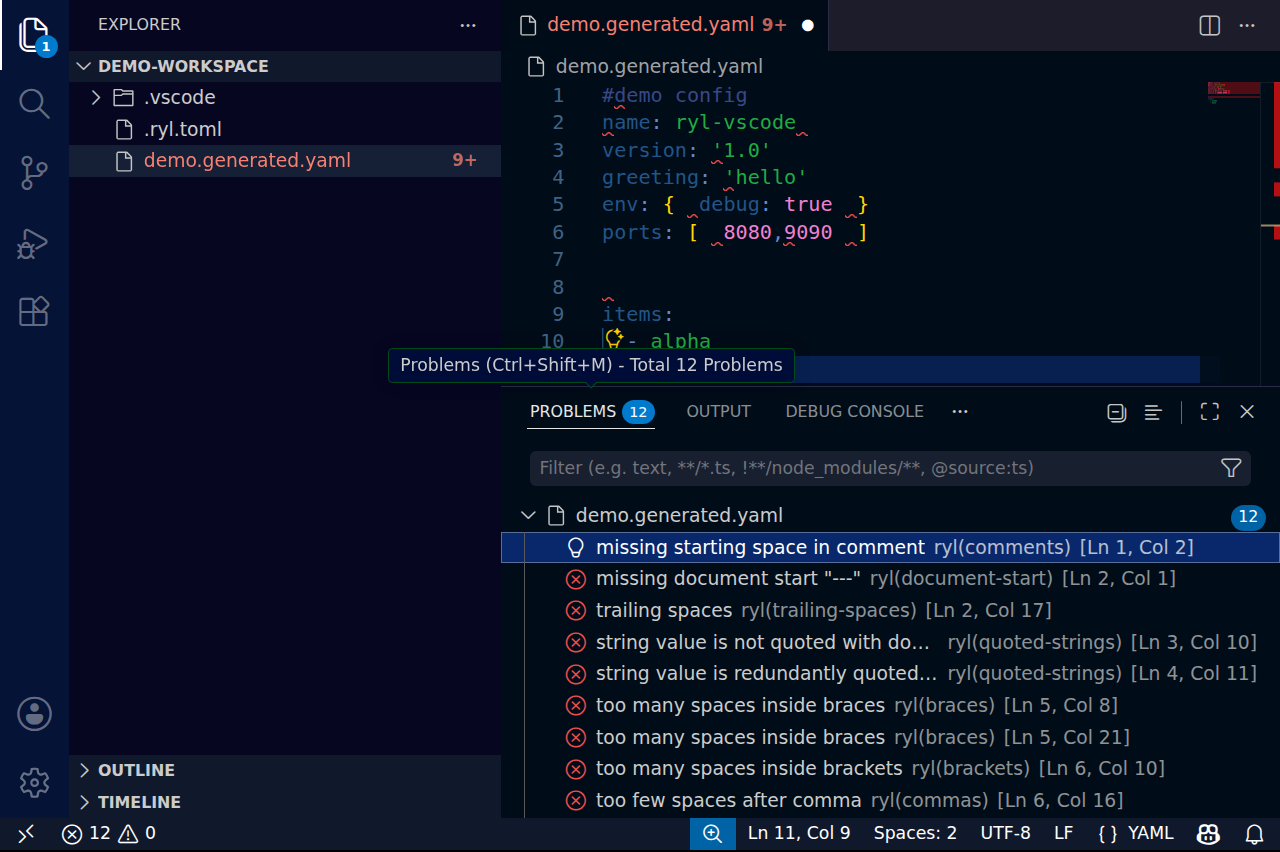Select missing document start problem

pos(890,579)
